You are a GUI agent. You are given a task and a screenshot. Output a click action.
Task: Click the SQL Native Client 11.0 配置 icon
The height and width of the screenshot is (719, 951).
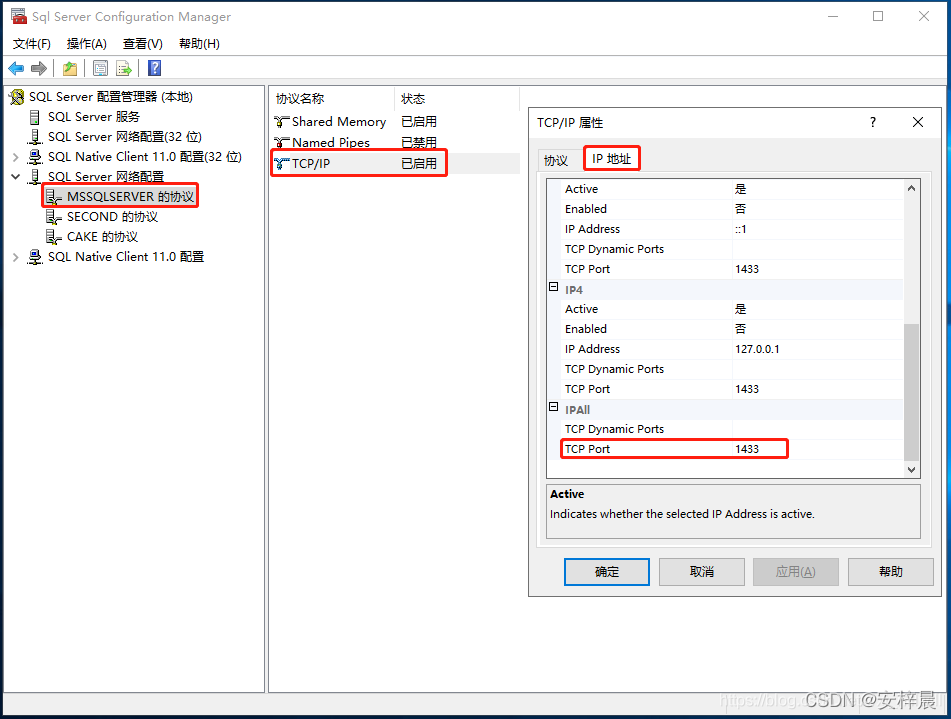tap(35, 257)
